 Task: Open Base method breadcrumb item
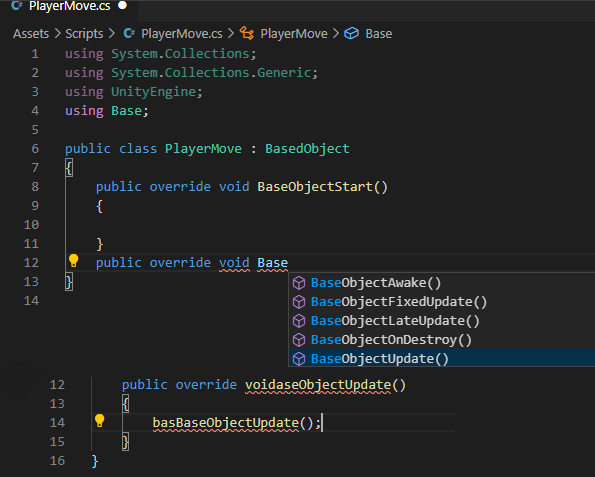click(x=379, y=34)
